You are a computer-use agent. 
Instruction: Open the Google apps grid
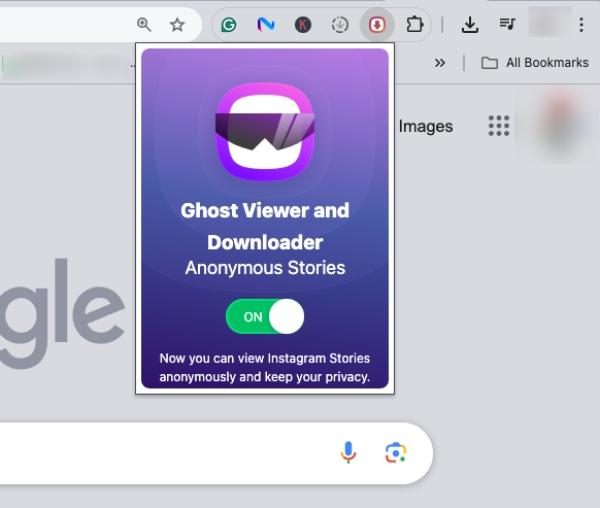(x=499, y=125)
